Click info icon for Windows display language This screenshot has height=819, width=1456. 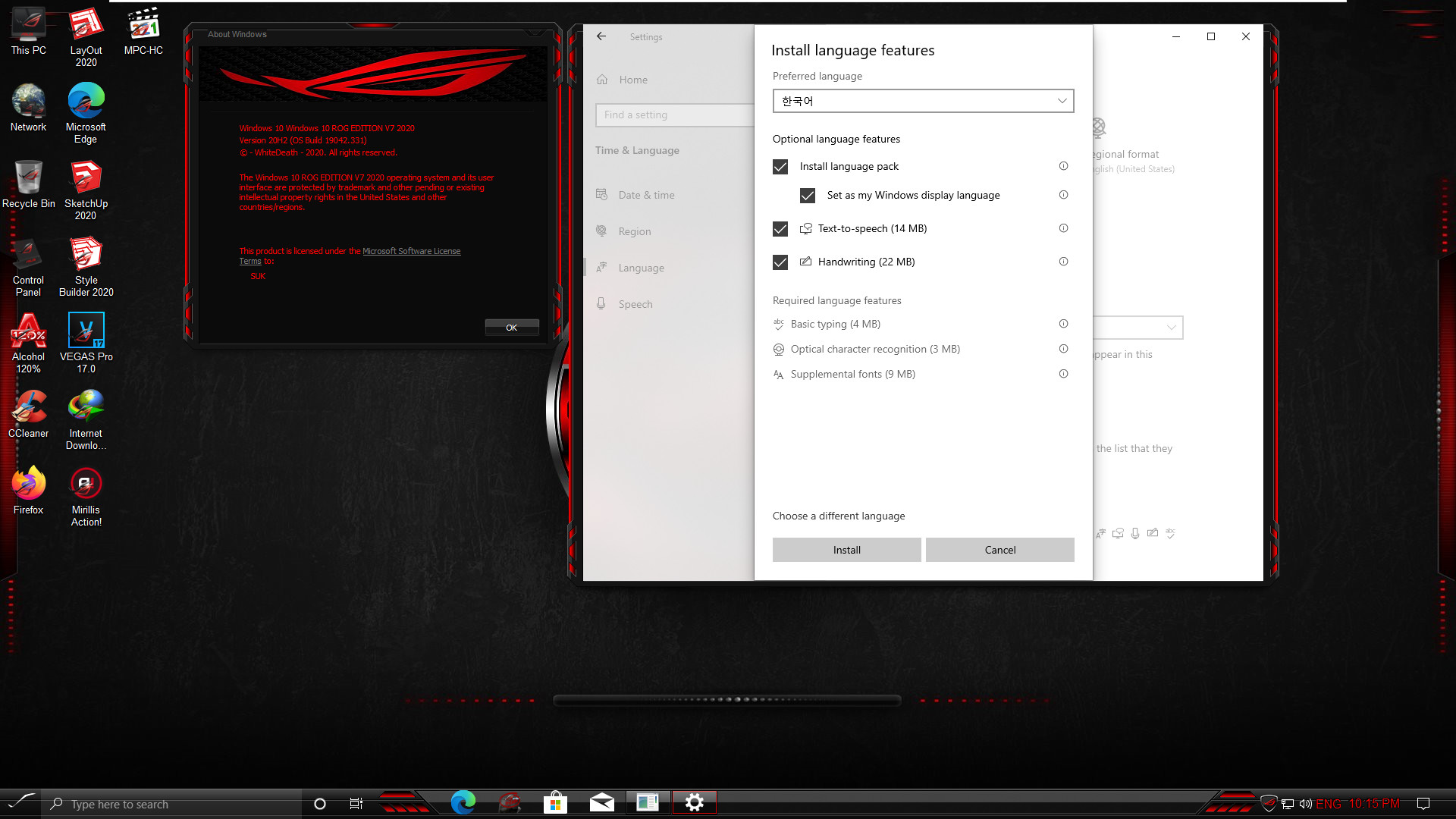[x=1063, y=195]
